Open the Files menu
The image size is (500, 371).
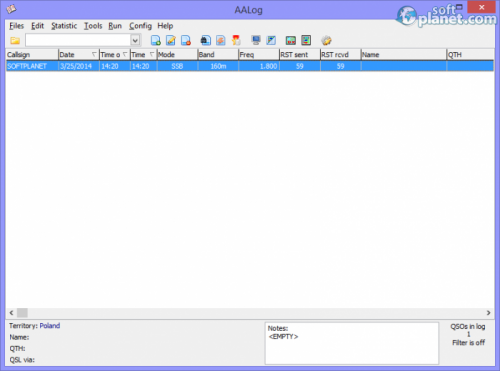click(x=16, y=26)
